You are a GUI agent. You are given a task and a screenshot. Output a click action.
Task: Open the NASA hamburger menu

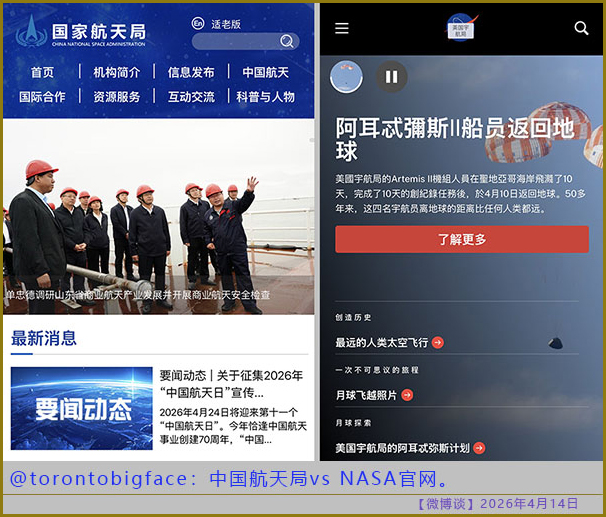342,28
